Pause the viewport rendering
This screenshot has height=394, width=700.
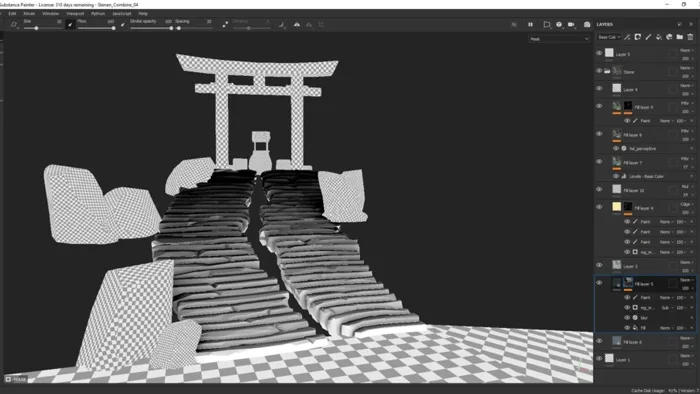coord(530,25)
